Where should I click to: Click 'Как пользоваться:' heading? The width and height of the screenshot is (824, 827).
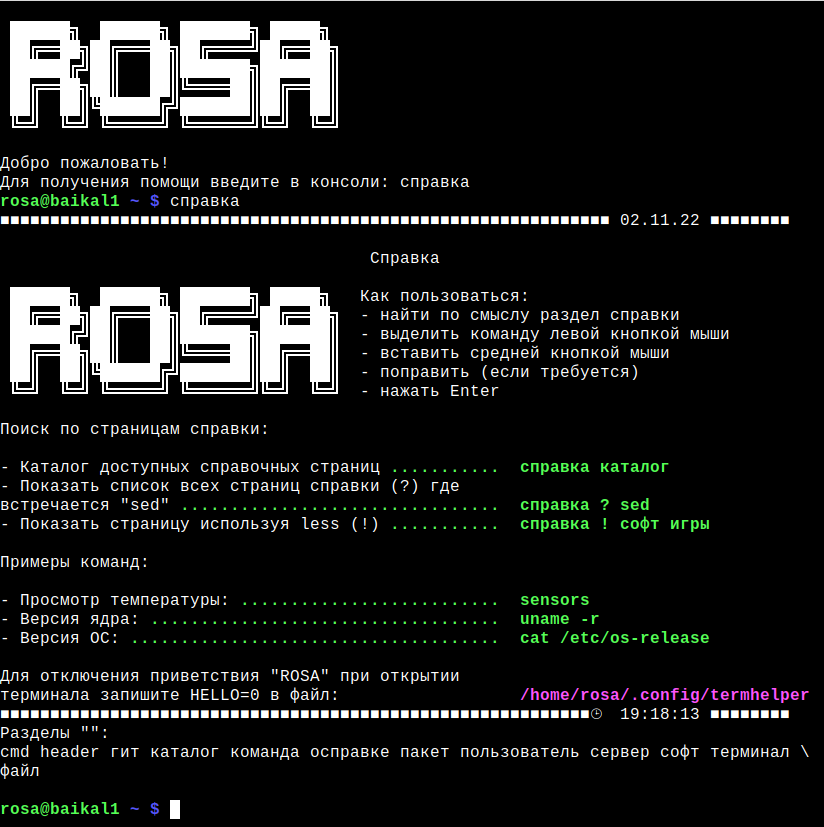pos(444,296)
